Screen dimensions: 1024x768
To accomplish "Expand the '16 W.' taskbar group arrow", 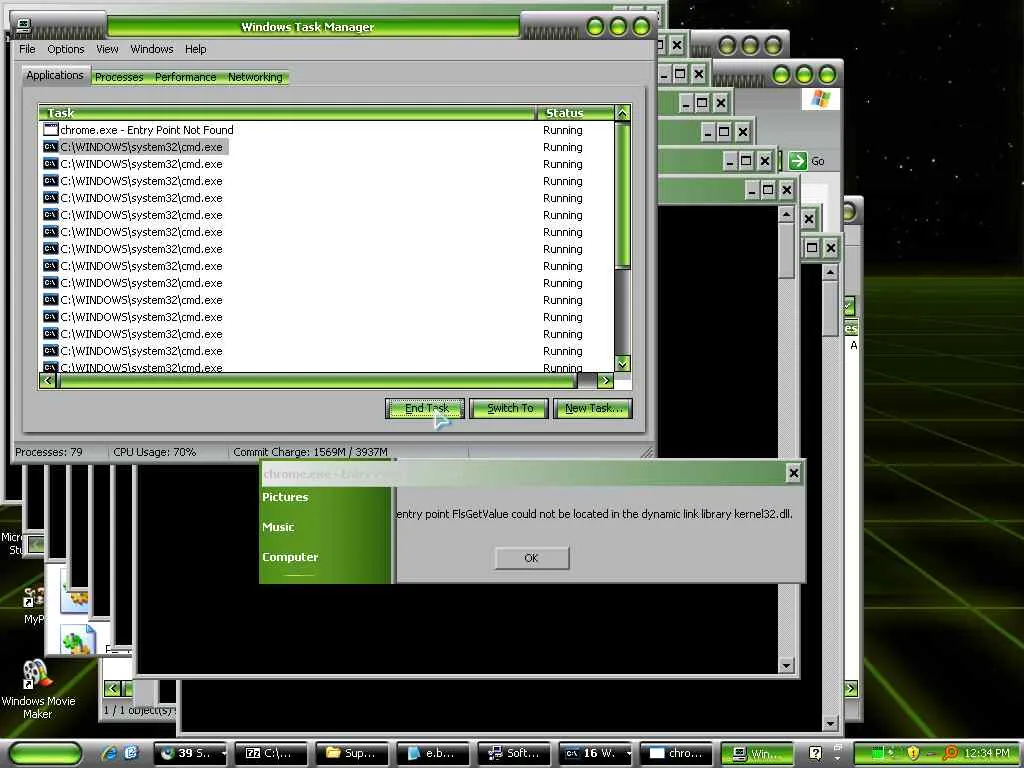I will (x=629, y=754).
